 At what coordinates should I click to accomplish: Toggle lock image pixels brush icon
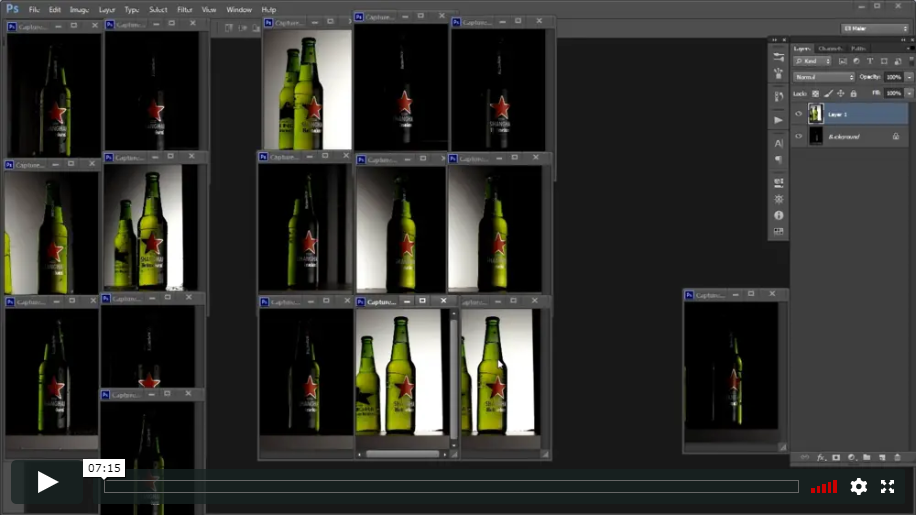click(828, 93)
